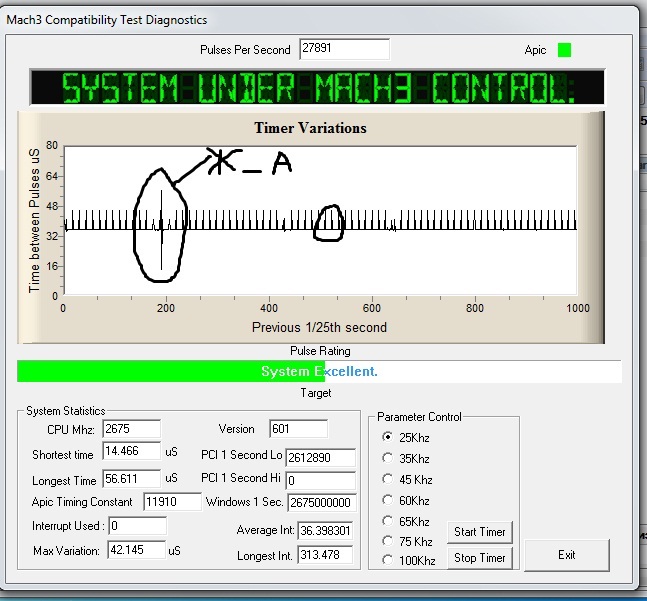Click the green Apic indicator light
This screenshot has height=601, width=647.
(564, 50)
